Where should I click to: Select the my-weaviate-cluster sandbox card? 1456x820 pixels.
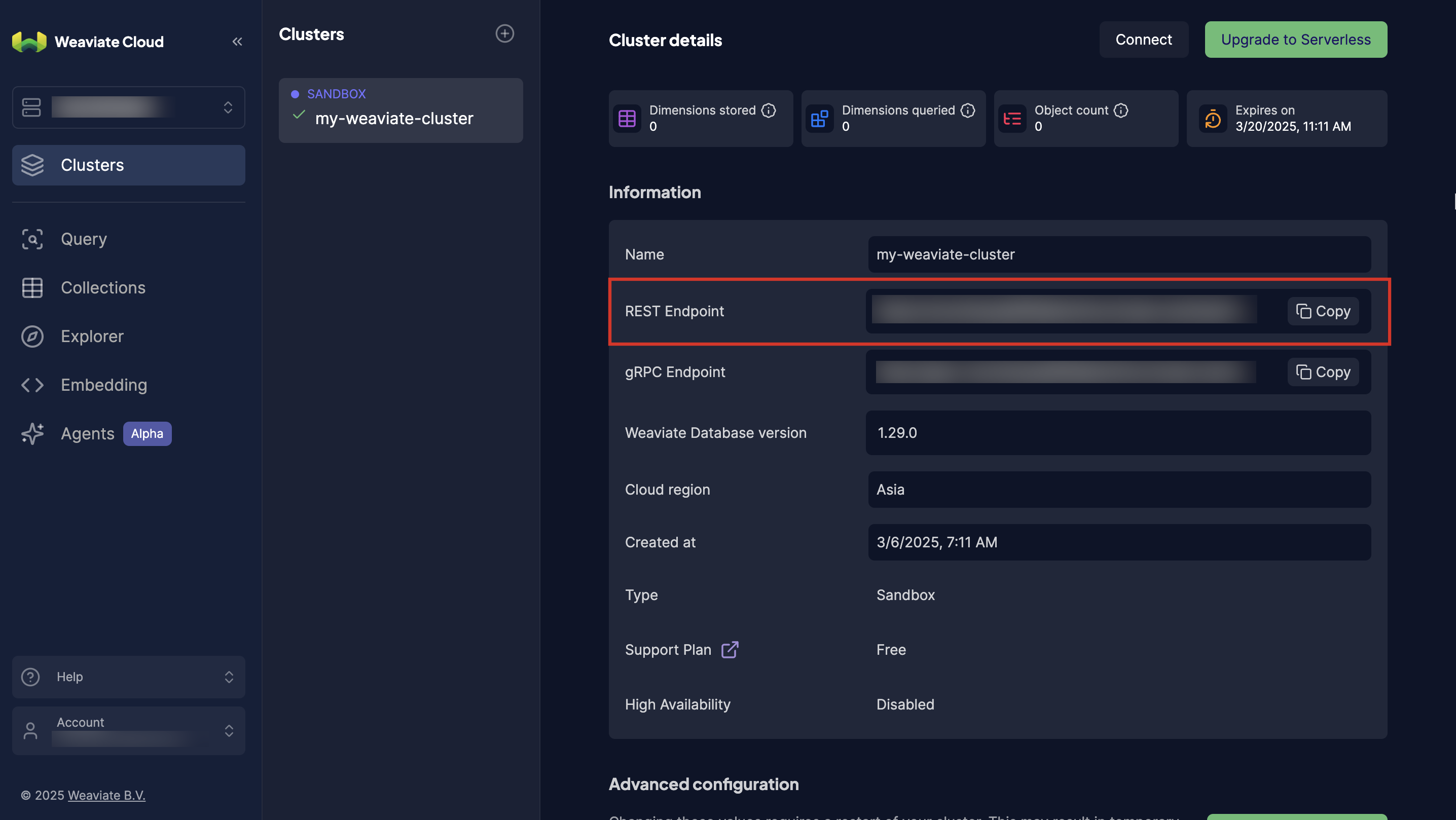coord(400,110)
